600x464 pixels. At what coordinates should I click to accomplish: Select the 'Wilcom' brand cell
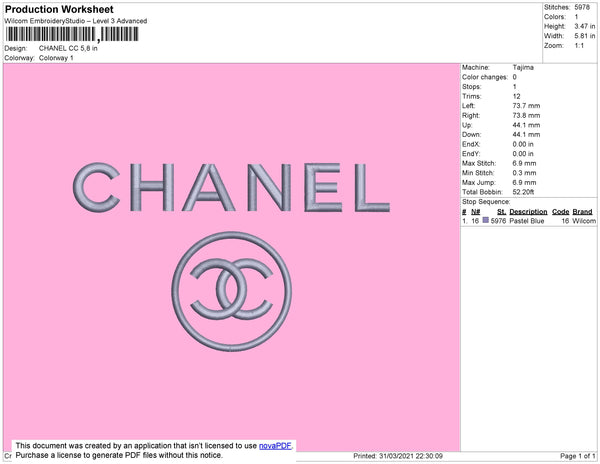pyautogui.click(x=584, y=221)
